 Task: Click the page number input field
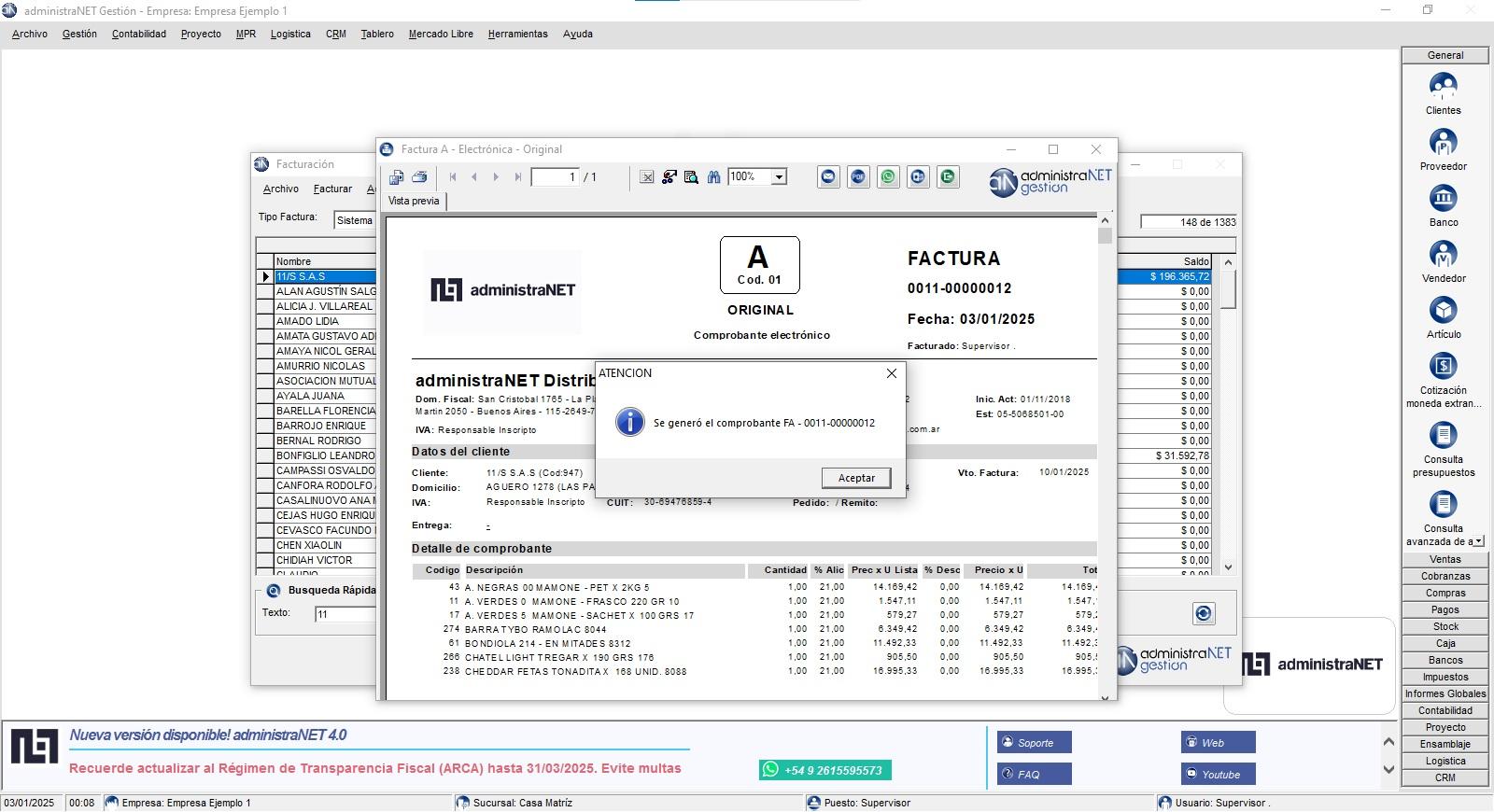tap(555, 177)
